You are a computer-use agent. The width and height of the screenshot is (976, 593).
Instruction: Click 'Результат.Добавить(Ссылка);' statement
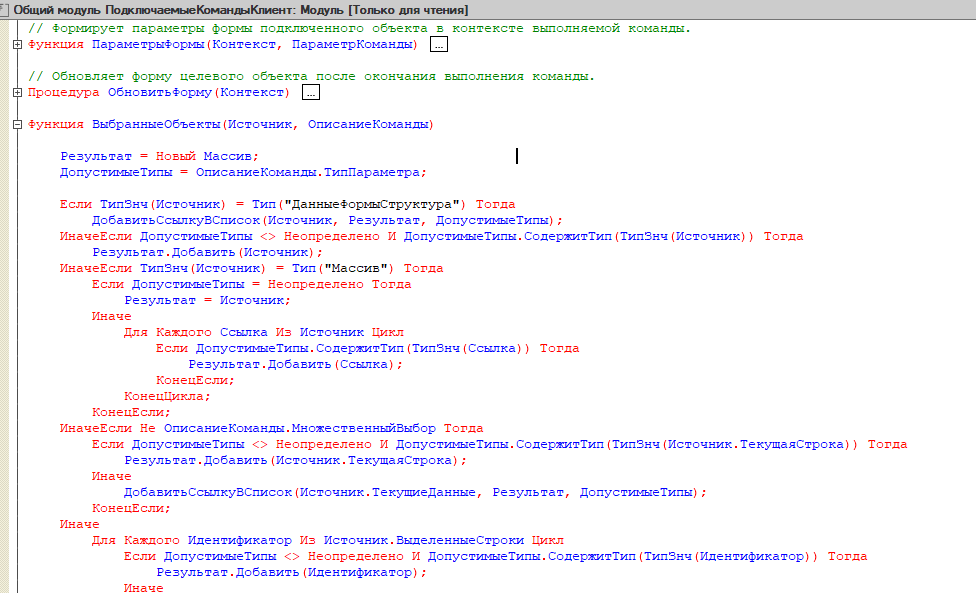tap(296, 364)
